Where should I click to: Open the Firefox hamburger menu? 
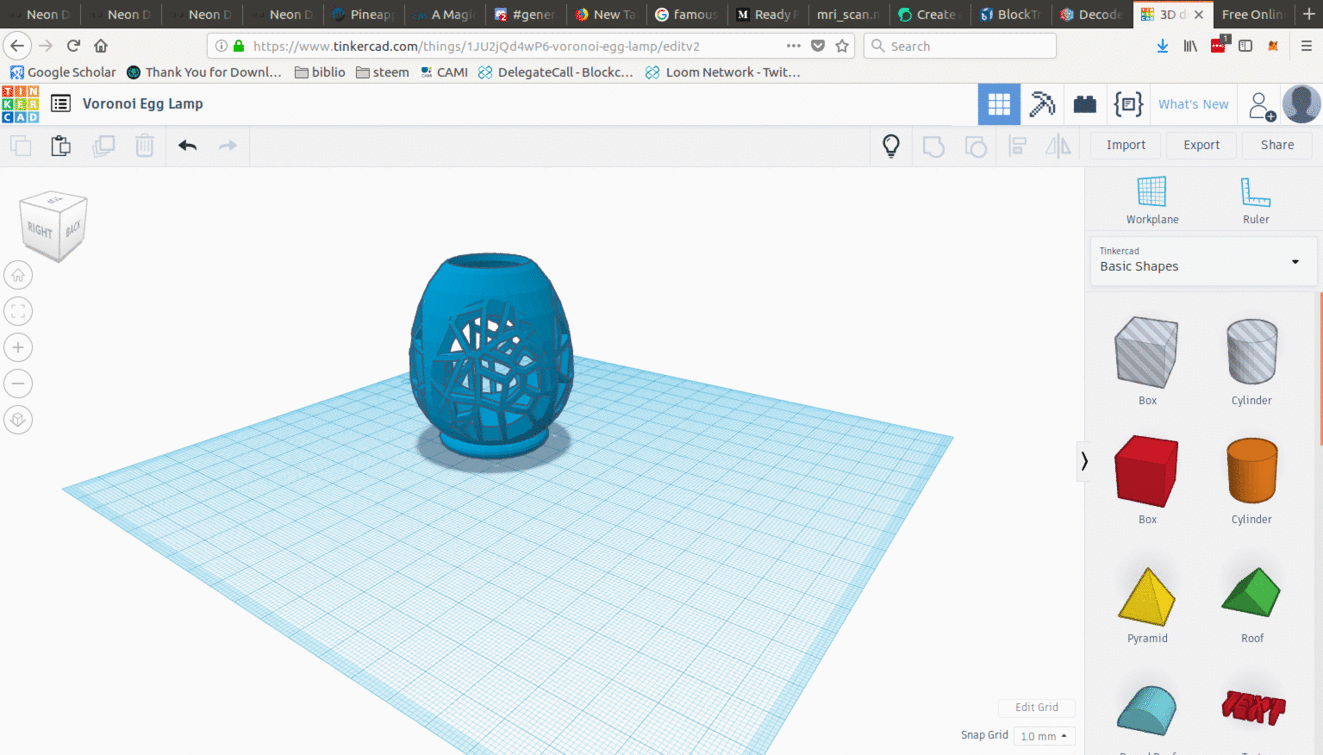1306,46
